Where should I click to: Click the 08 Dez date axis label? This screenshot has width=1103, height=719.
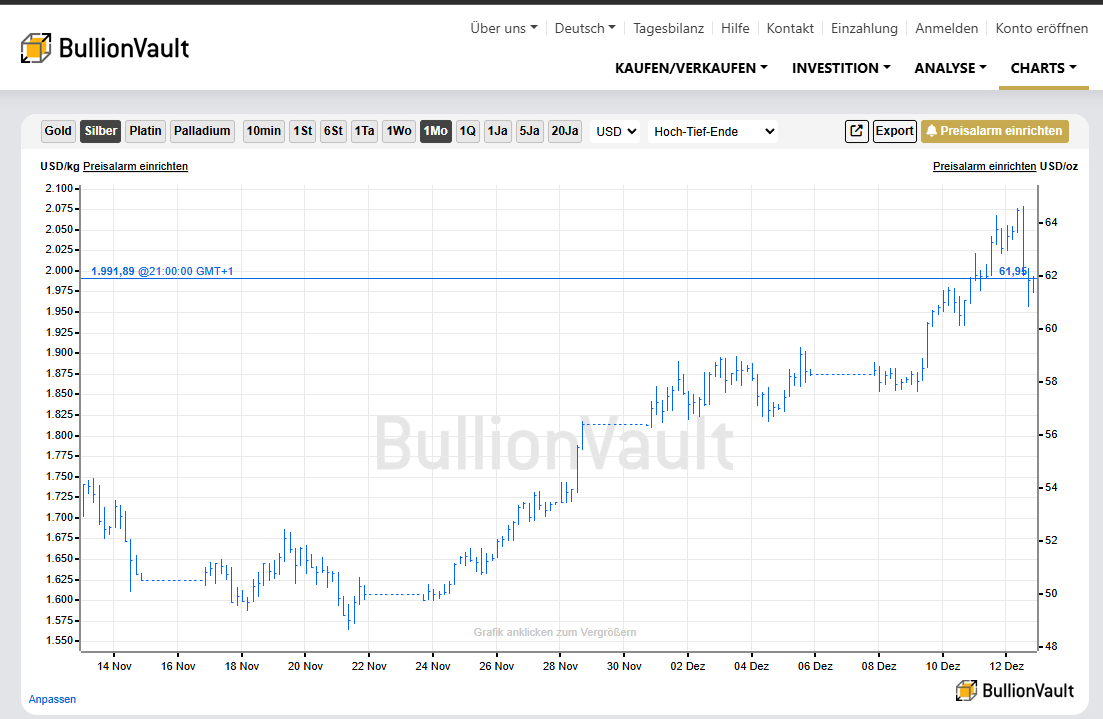click(x=879, y=666)
